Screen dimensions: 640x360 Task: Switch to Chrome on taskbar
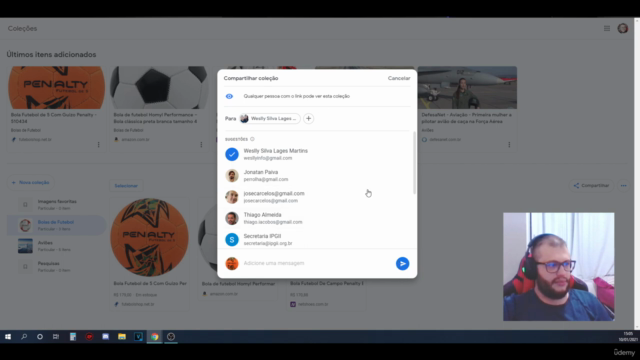click(x=154, y=337)
